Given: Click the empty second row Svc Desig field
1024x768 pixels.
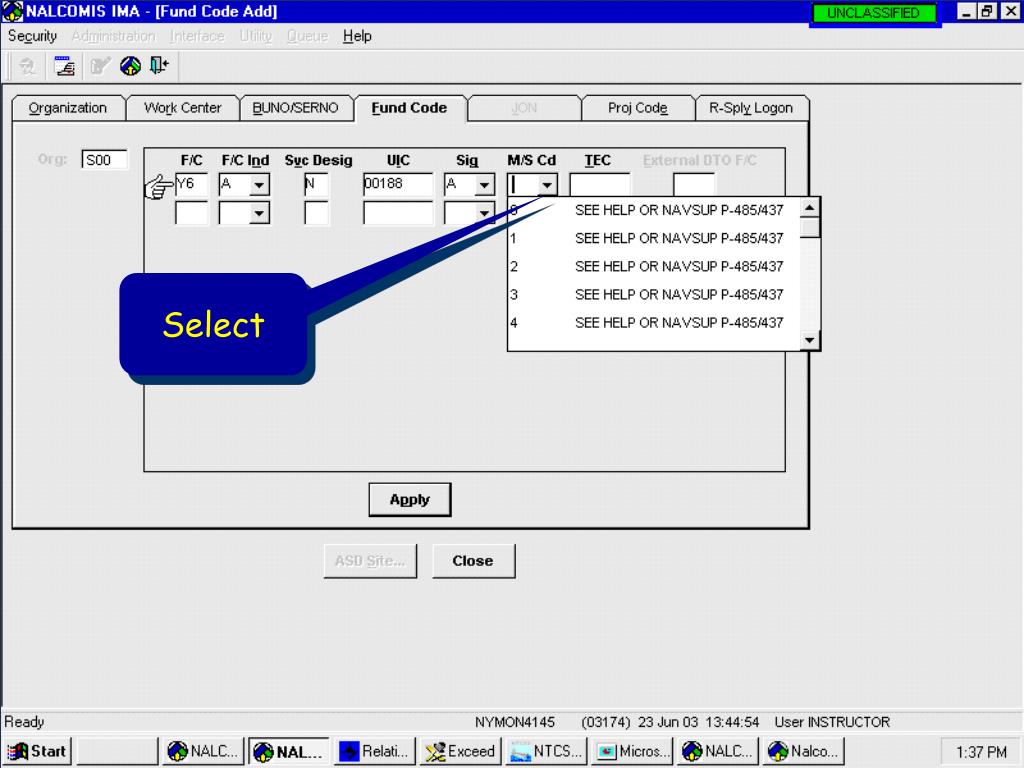Looking at the screenshot, I should click(317, 213).
